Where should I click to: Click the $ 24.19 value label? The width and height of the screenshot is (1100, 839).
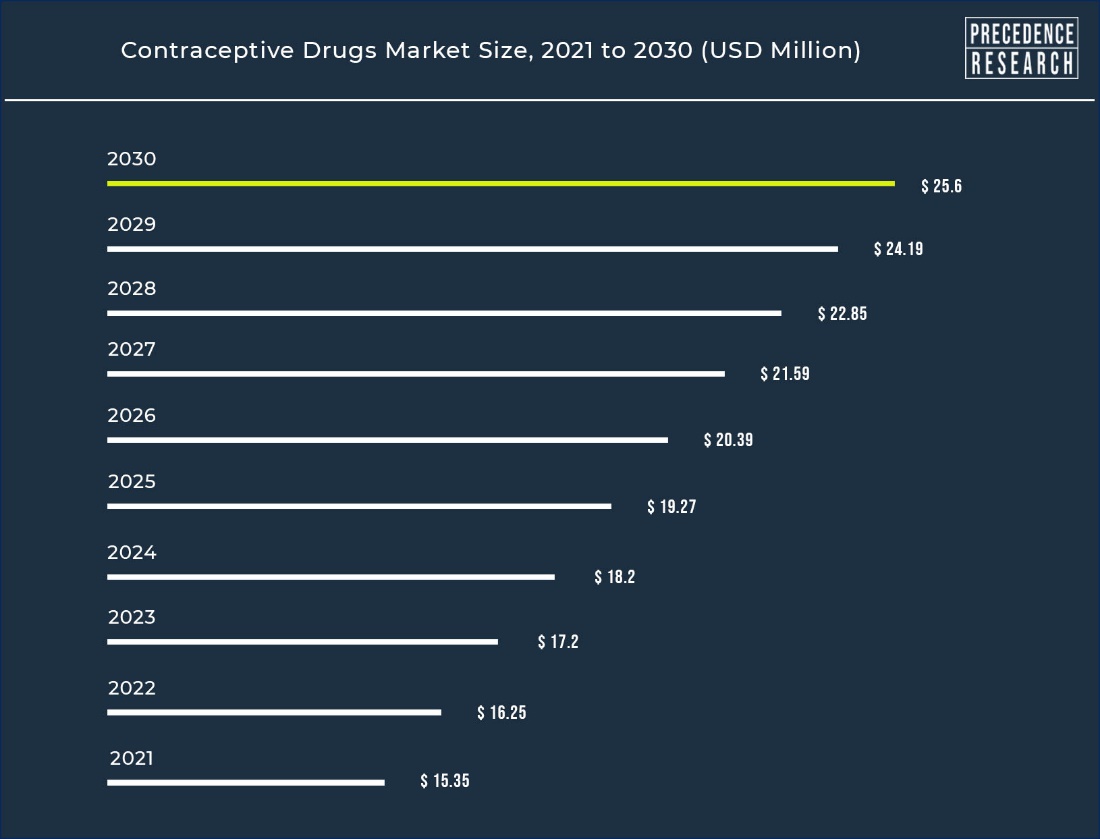pyautogui.click(x=898, y=249)
